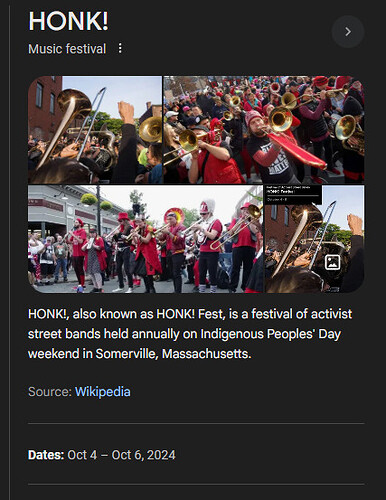The image size is (386, 500).
Task: Click the Source label text
Action: tap(50, 392)
